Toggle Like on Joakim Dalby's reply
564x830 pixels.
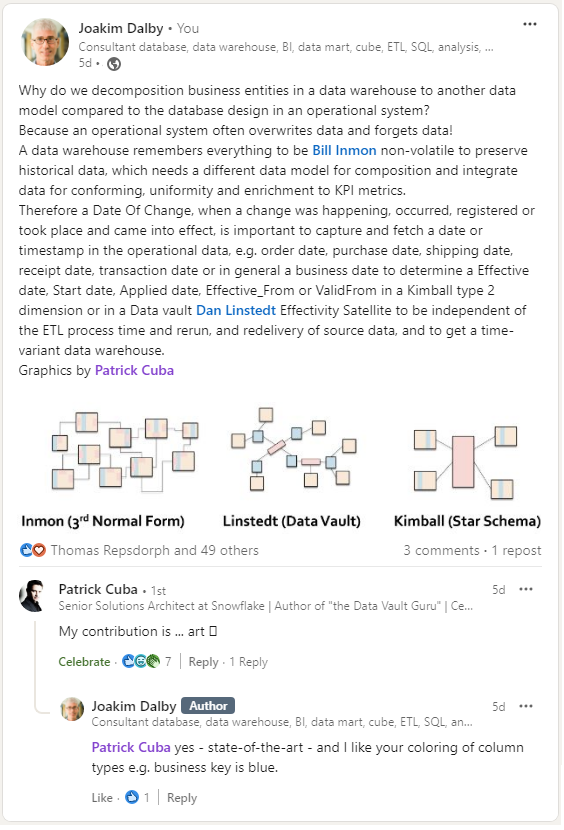tap(102, 798)
